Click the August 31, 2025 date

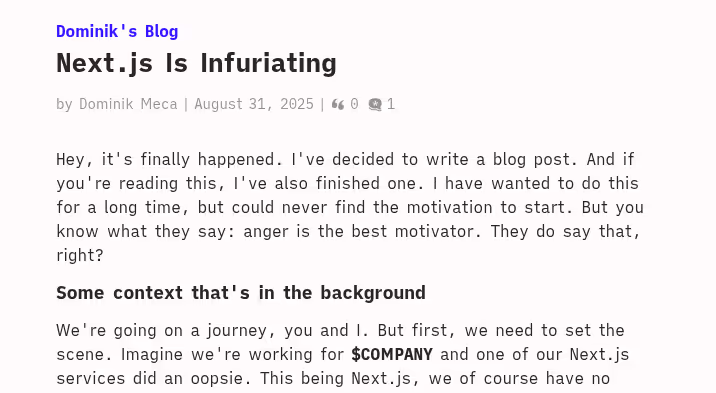click(x=254, y=104)
